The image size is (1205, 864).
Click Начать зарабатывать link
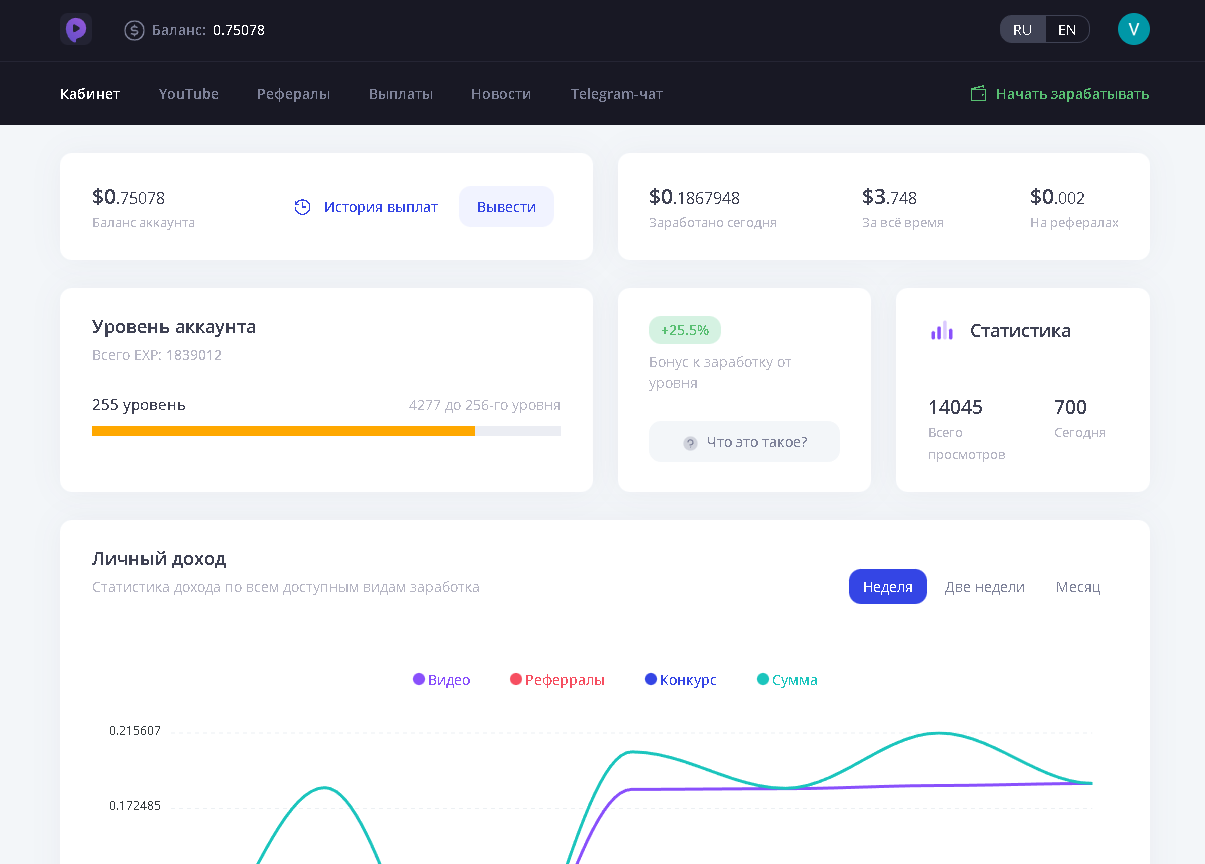coord(1072,94)
